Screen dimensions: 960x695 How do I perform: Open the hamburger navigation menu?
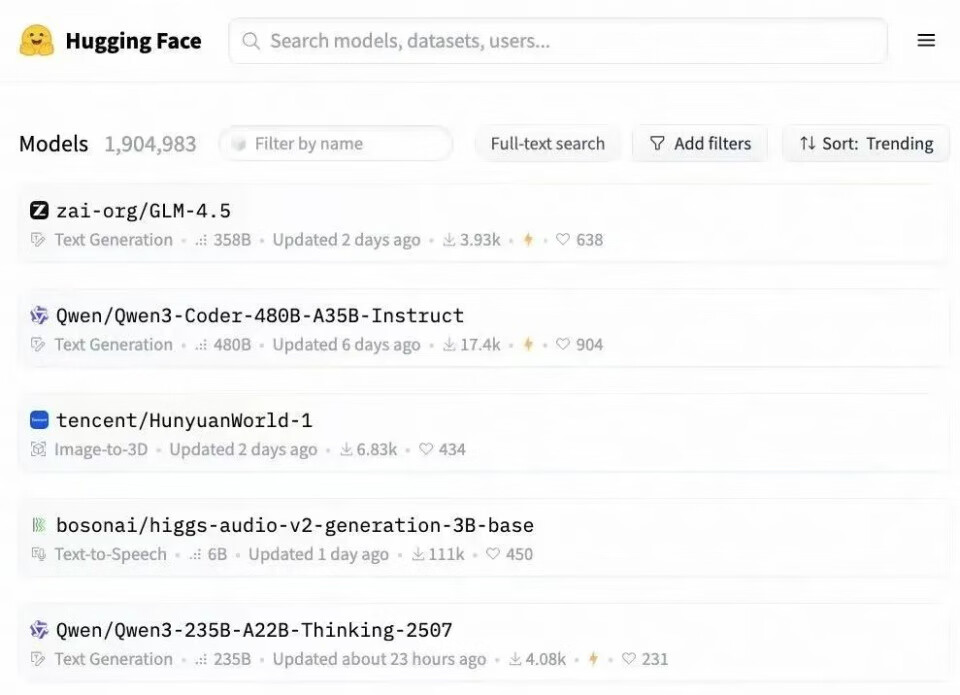coord(926,41)
